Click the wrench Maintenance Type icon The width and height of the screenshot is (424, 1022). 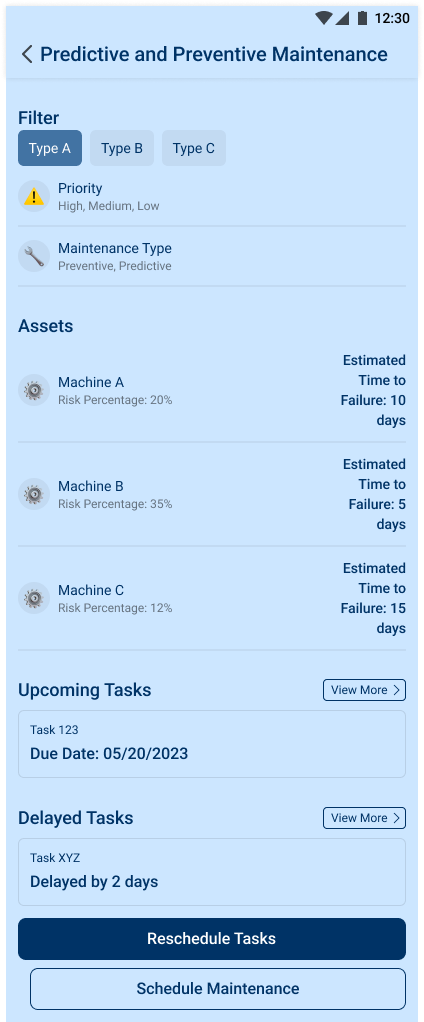(34, 256)
